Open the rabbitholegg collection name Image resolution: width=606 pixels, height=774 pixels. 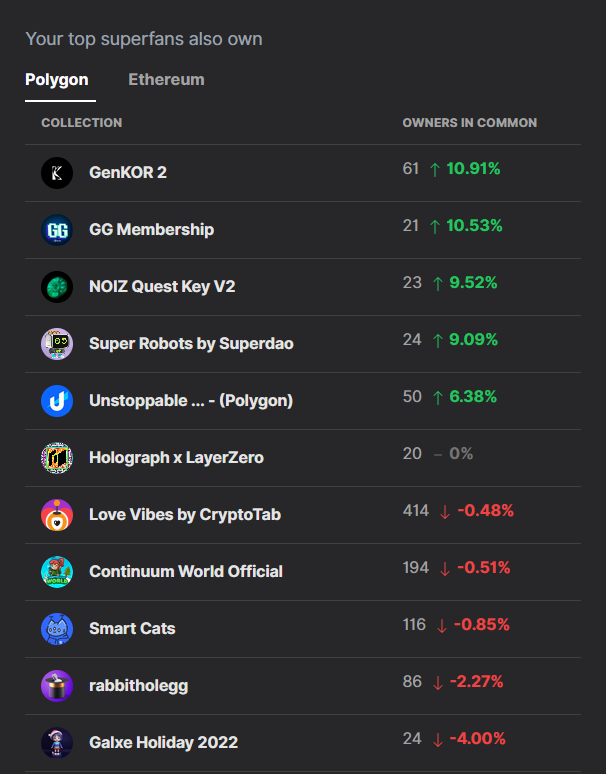click(x=138, y=686)
